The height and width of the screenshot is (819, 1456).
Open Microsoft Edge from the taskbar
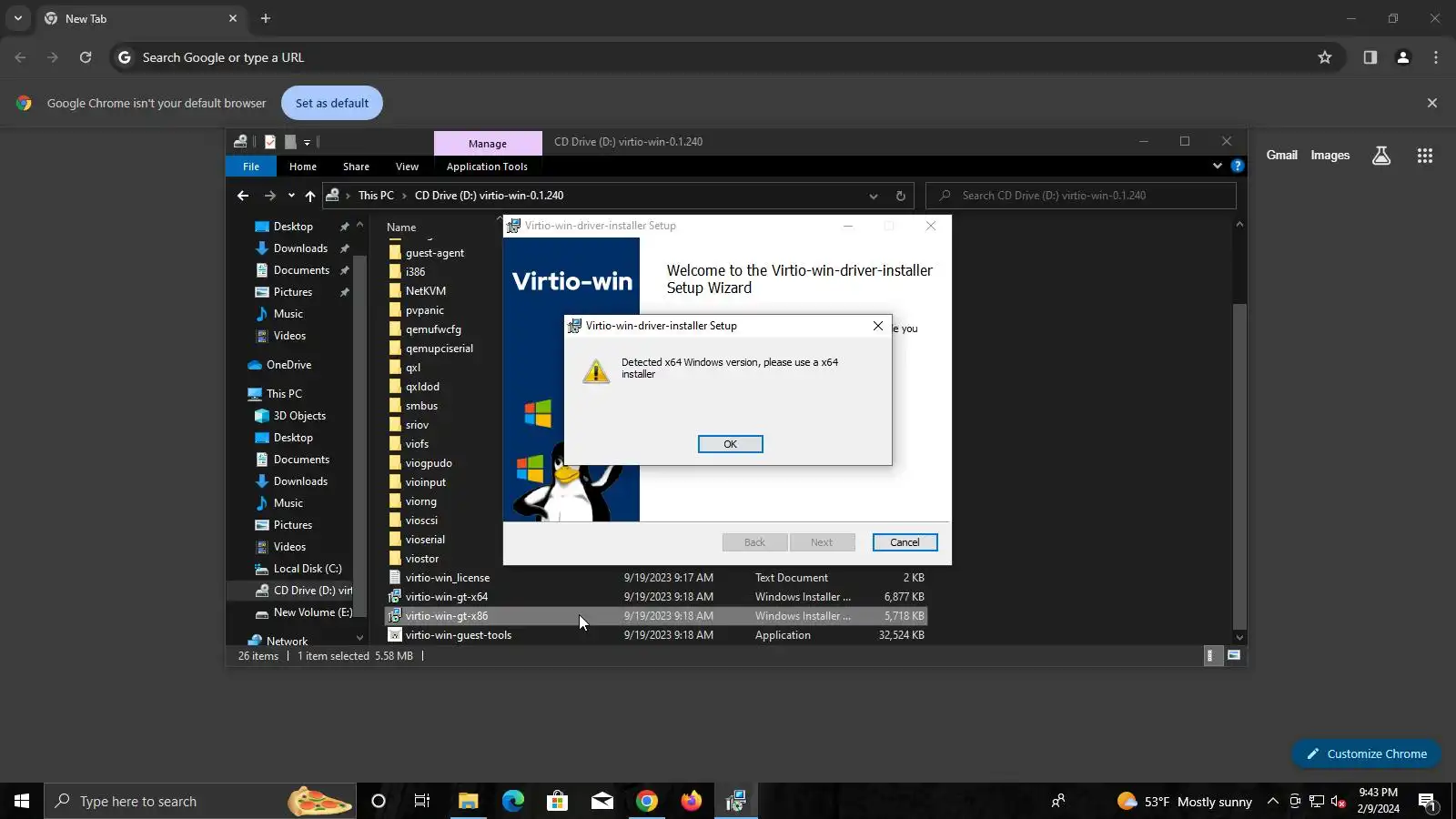(513, 802)
